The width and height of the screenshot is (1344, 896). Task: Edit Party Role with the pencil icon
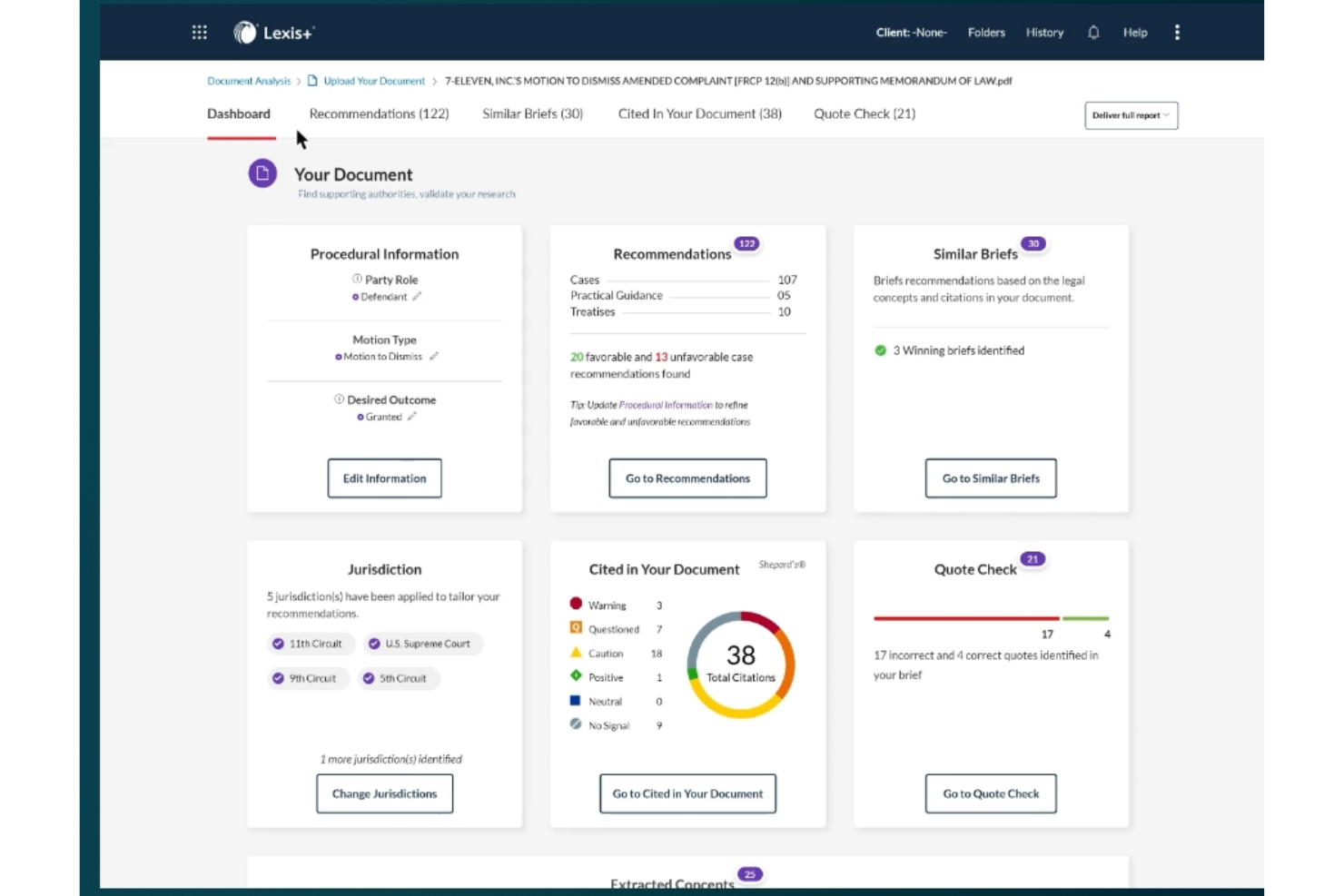coord(417,296)
